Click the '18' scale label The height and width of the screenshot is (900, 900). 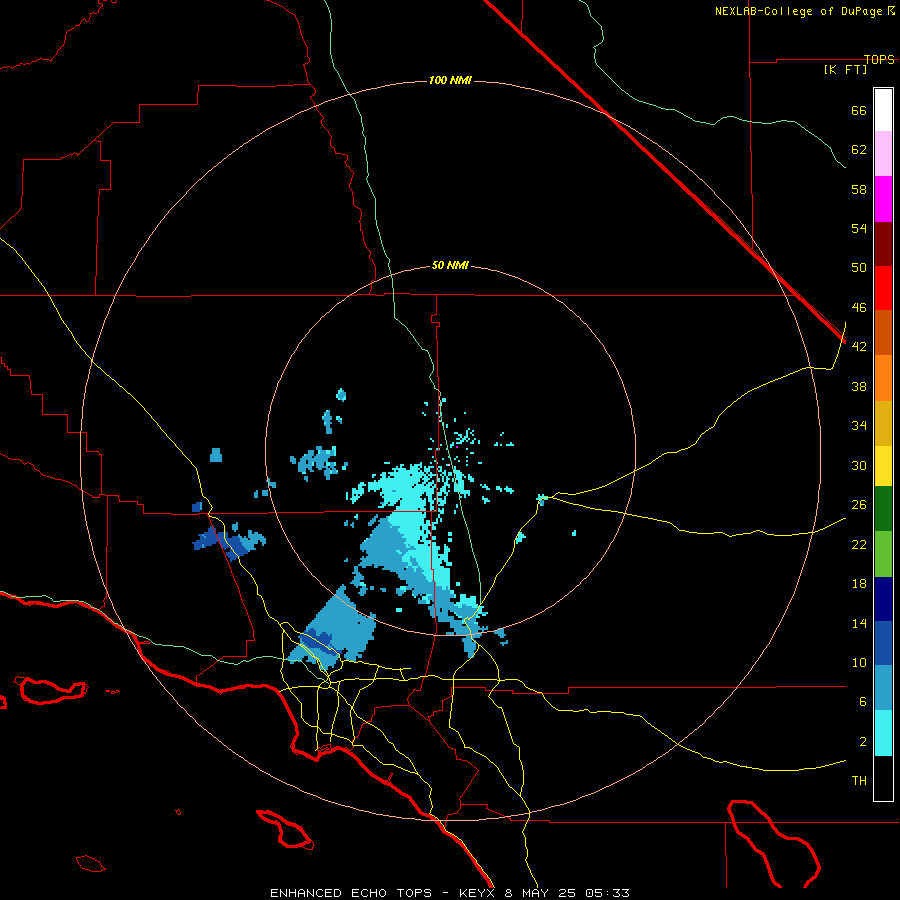coord(859,584)
